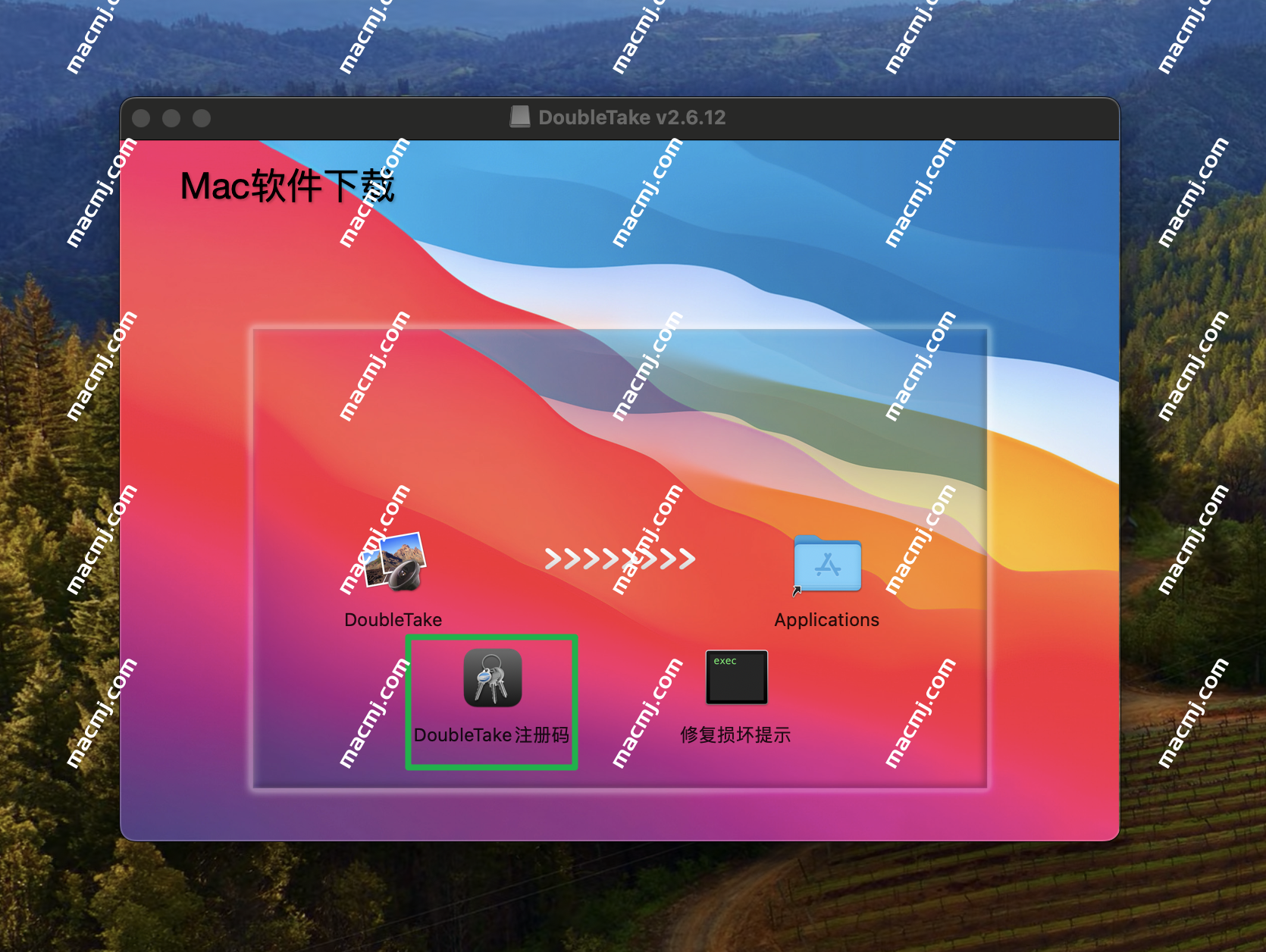Viewport: 1266px width, 952px height.
Task: Click the 修复损坏提示 file name label
Action: [x=735, y=735]
